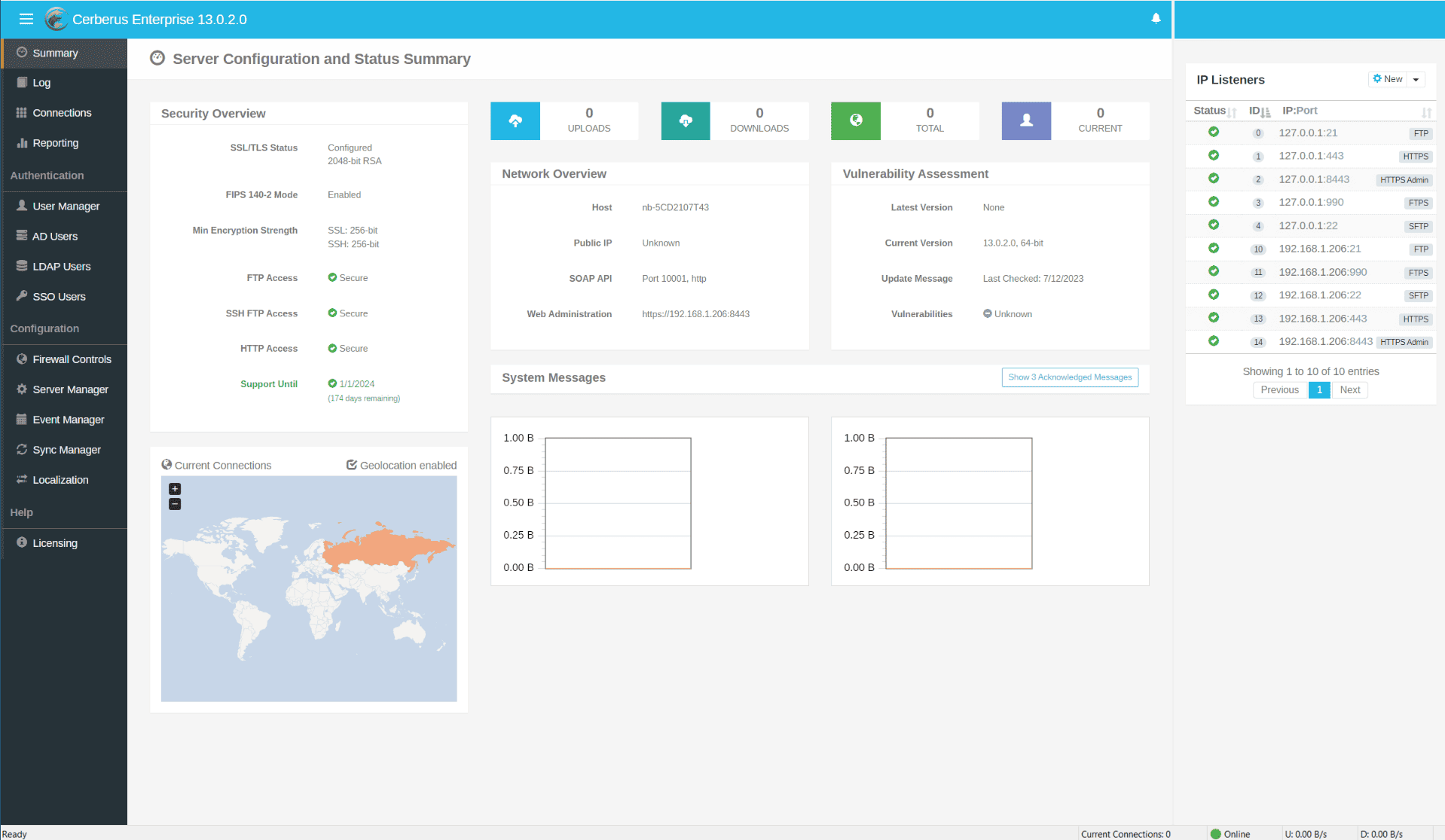Go to Firewall Controls section

72,359
